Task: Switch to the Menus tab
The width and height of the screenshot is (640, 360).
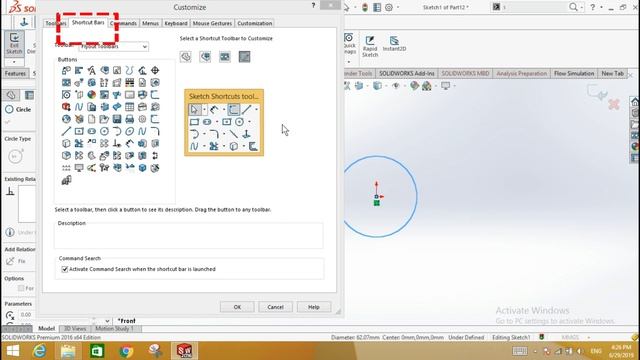Action: 150,23
